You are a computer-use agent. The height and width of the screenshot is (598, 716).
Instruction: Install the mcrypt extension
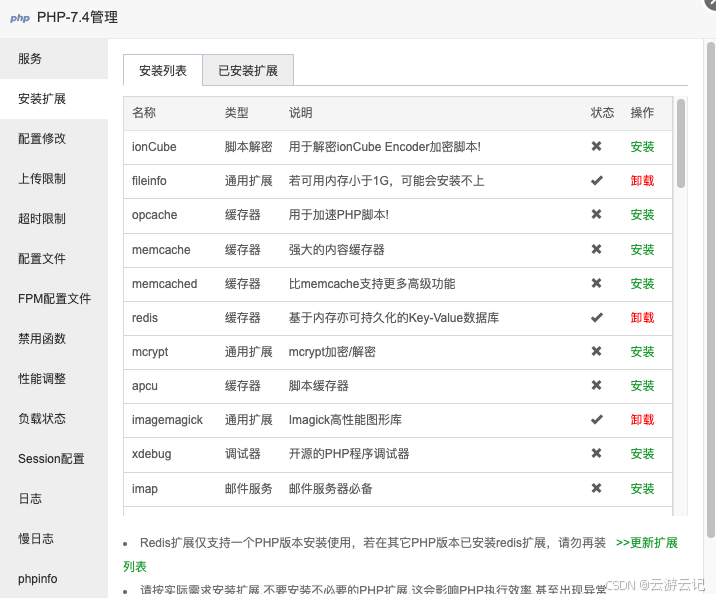(x=642, y=351)
